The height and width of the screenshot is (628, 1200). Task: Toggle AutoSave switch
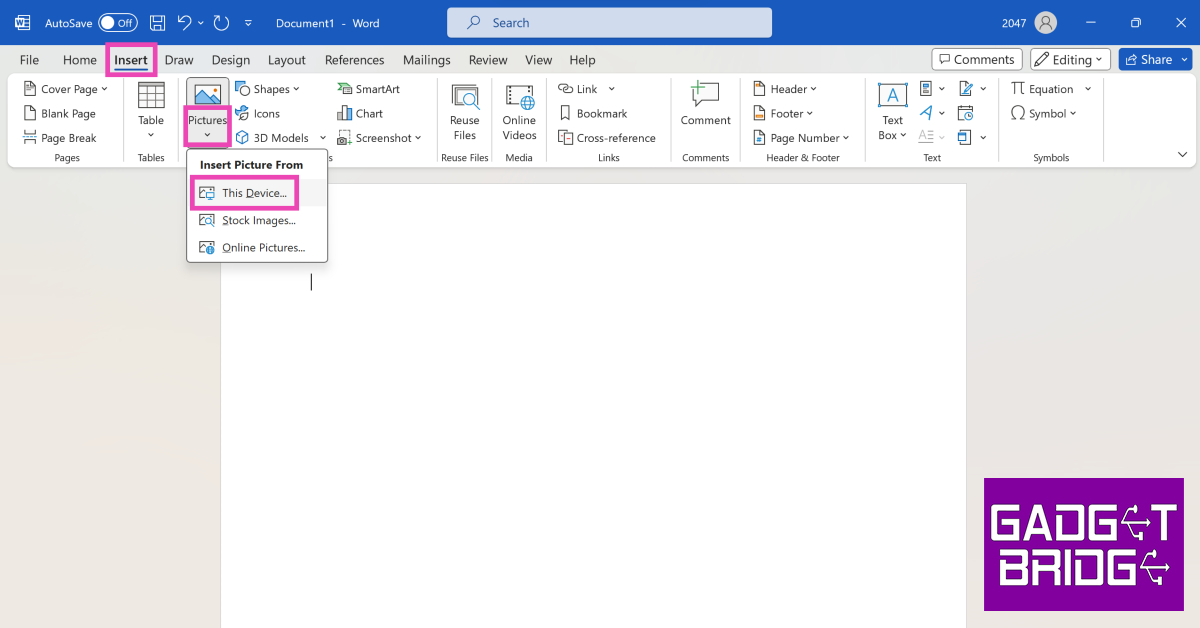click(x=118, y=23)
